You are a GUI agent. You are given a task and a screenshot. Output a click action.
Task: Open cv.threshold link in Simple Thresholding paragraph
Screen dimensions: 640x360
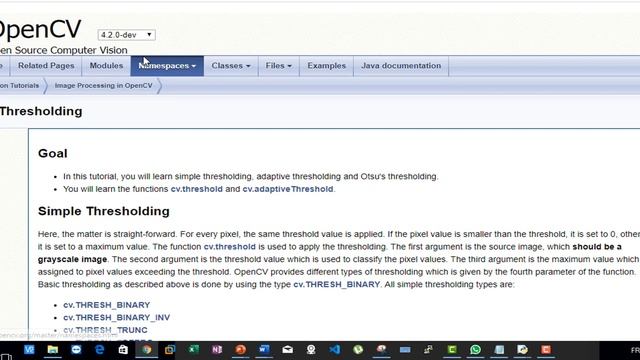[229, 247]
